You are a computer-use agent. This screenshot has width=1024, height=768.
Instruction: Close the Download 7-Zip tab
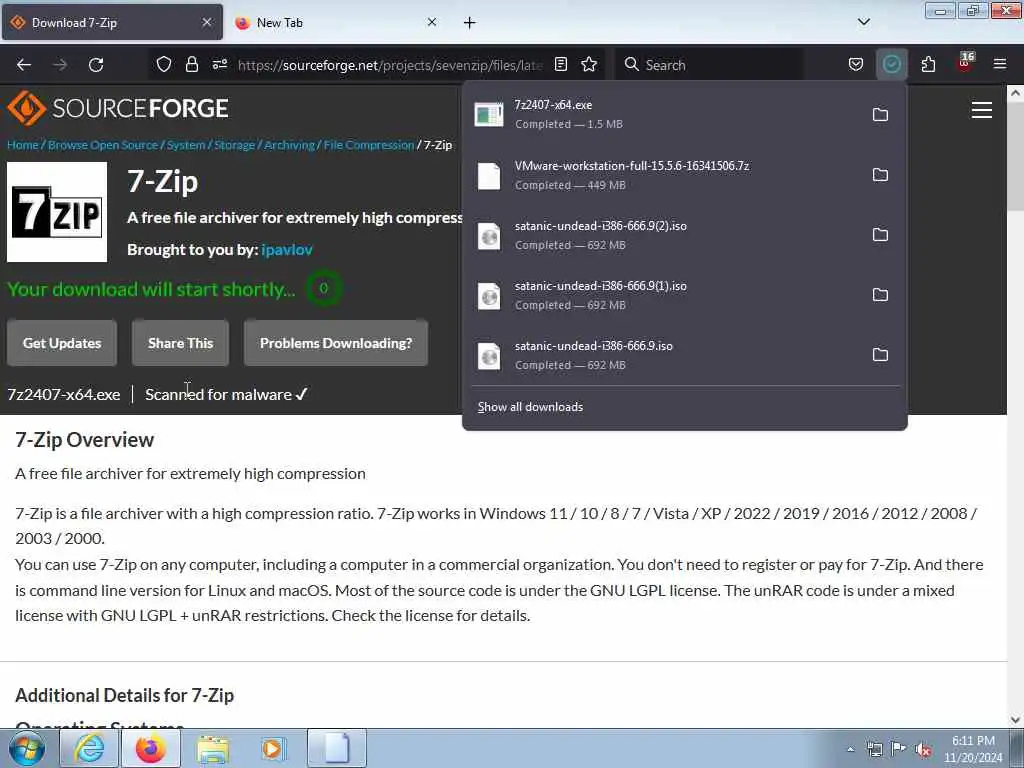(206, 22)
